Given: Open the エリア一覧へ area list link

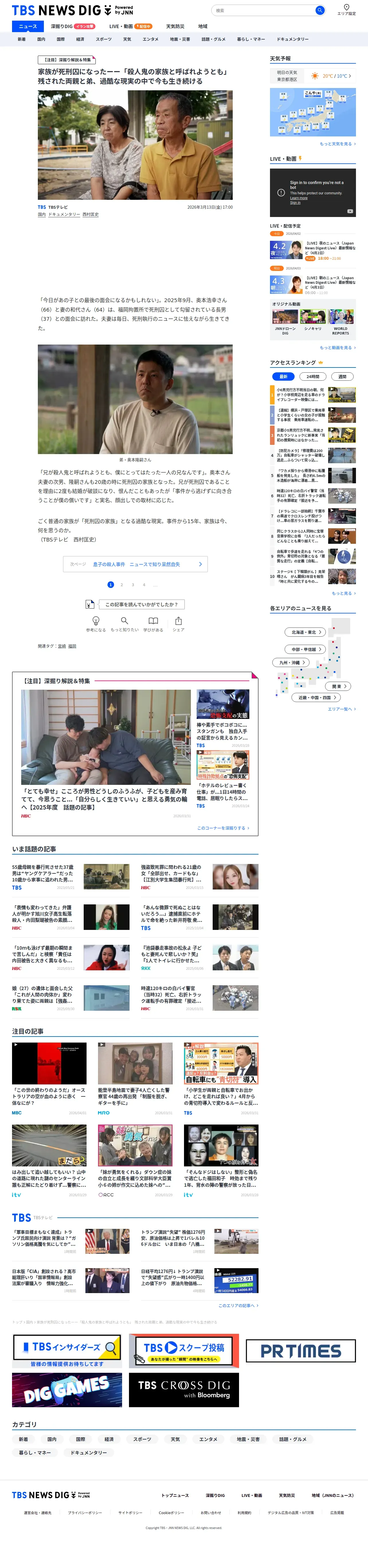Looking at the screenshot, I should (x=342, y=709).
